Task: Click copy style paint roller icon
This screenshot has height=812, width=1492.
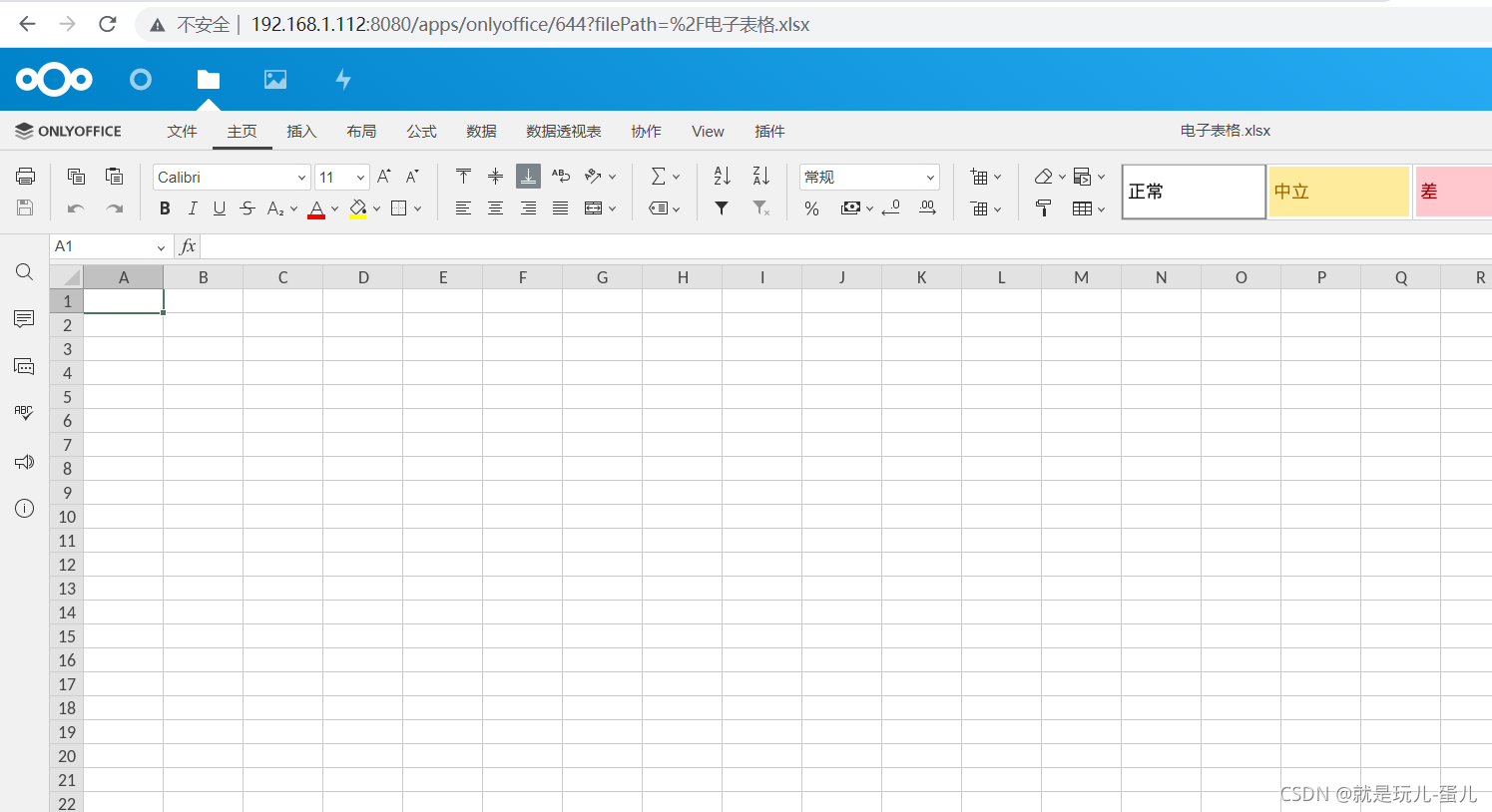Action: (x=1044, y=208)
